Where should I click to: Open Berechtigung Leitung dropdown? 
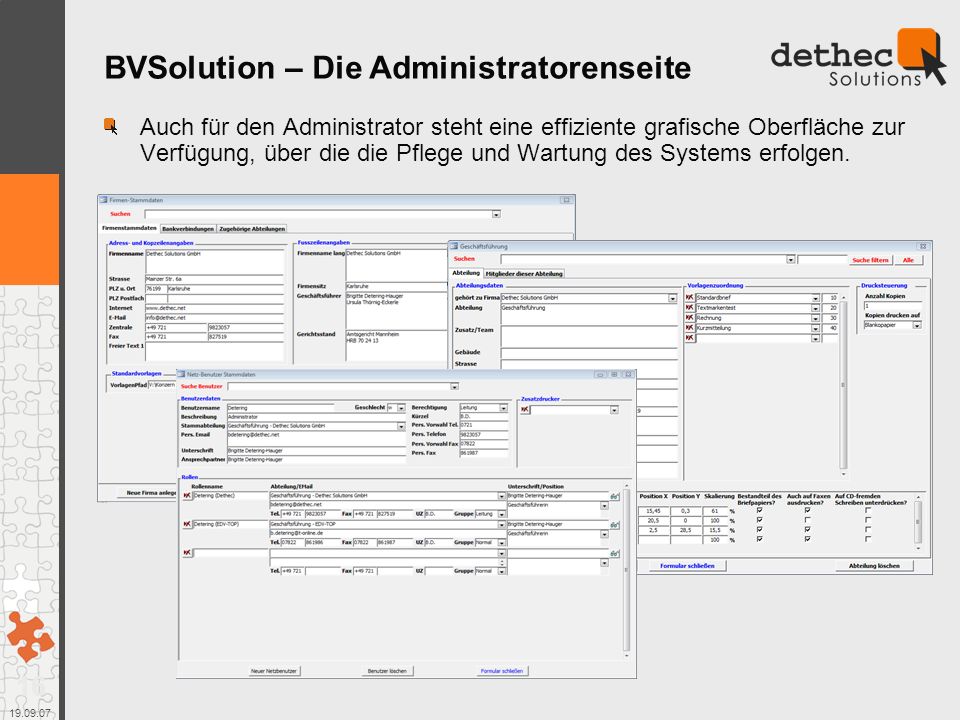[x=503, y=408]
